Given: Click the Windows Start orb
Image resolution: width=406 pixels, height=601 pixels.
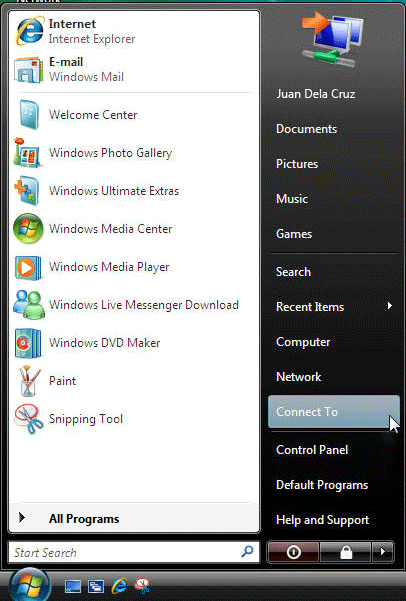Looking at the screenshot, I should click(x=30, y=585).
